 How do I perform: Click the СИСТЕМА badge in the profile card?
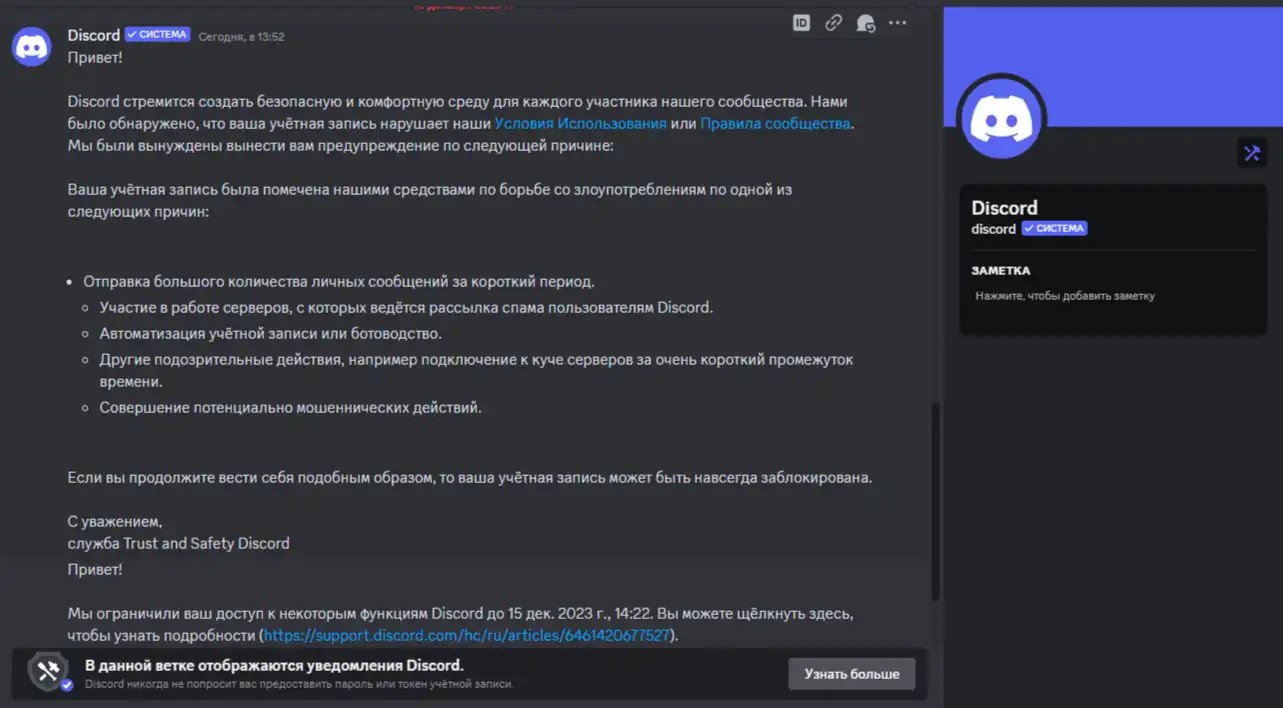[1054, 229]
